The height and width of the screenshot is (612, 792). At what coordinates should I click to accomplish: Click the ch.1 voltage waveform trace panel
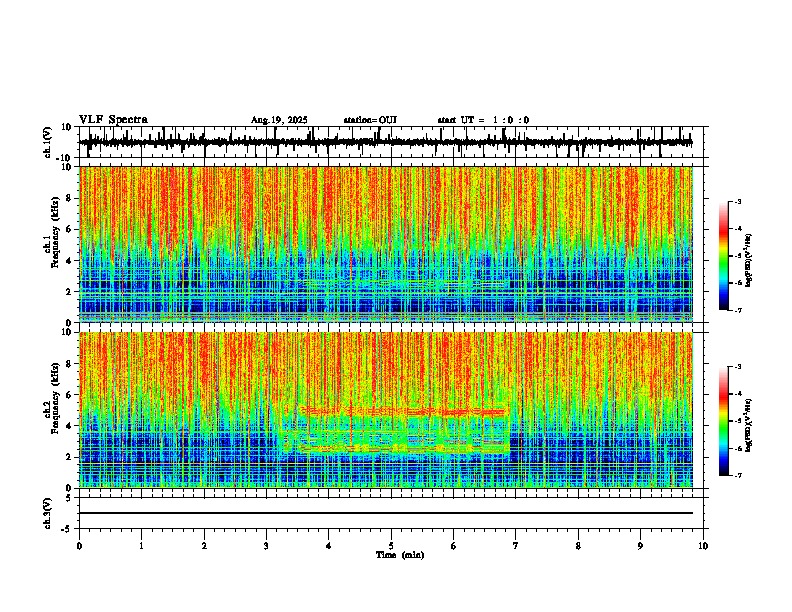tap(391, 142)
